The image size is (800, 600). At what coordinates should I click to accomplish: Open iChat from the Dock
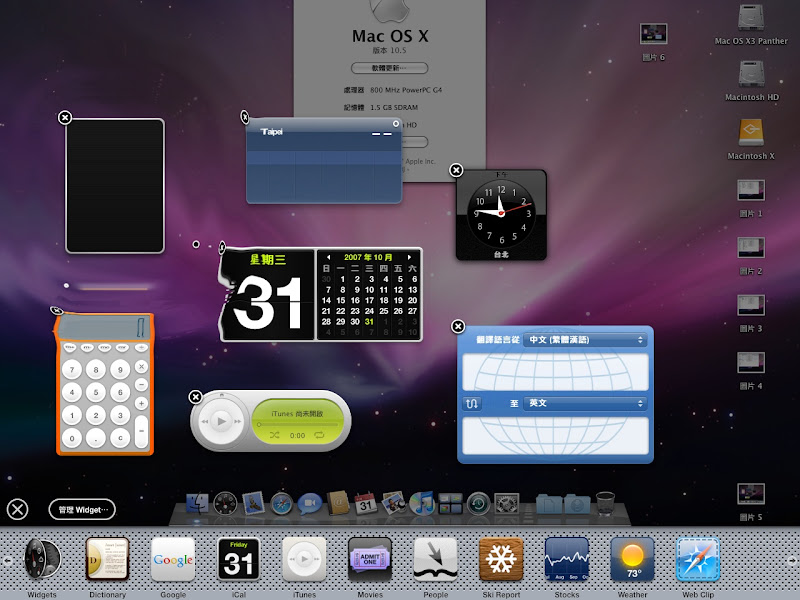pos(310,504)
